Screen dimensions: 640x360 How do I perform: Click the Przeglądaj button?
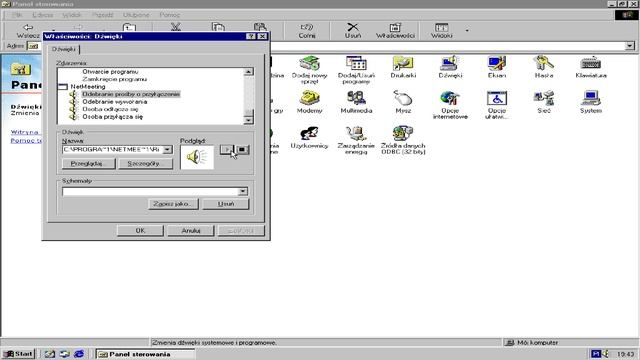(x=89, y=164)
